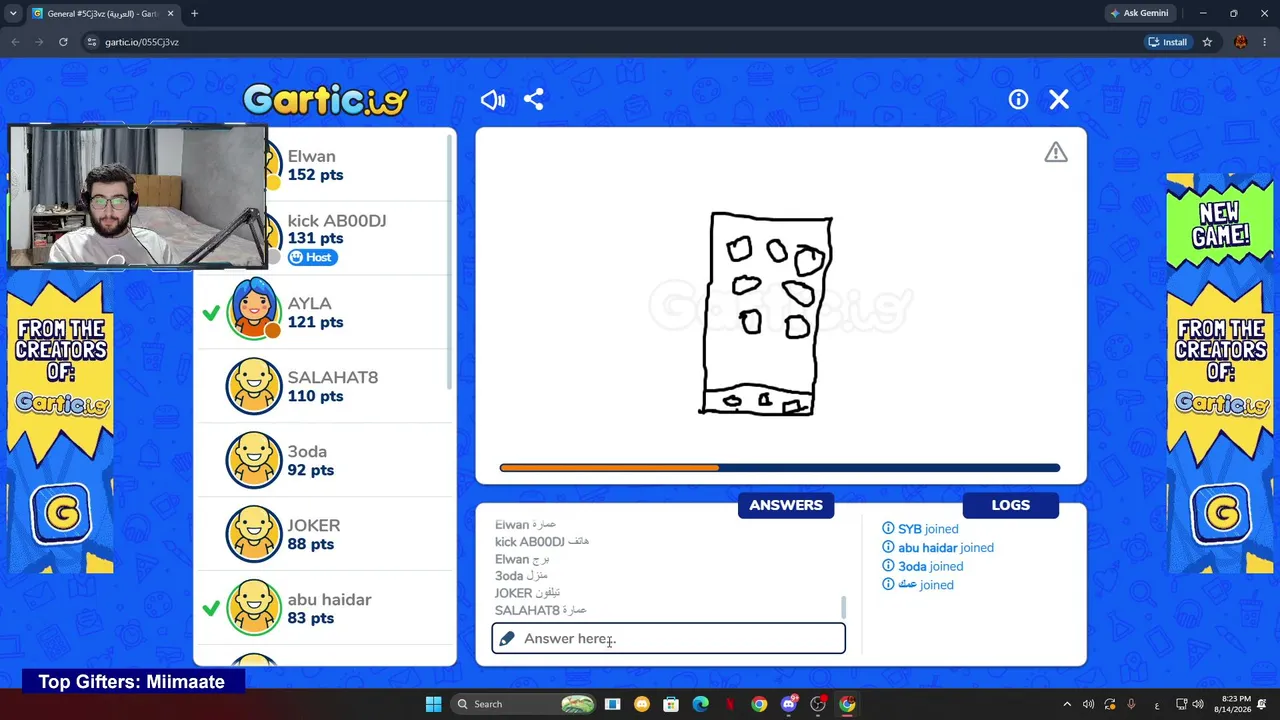
Task: Go back in browser
Action: 15,42
